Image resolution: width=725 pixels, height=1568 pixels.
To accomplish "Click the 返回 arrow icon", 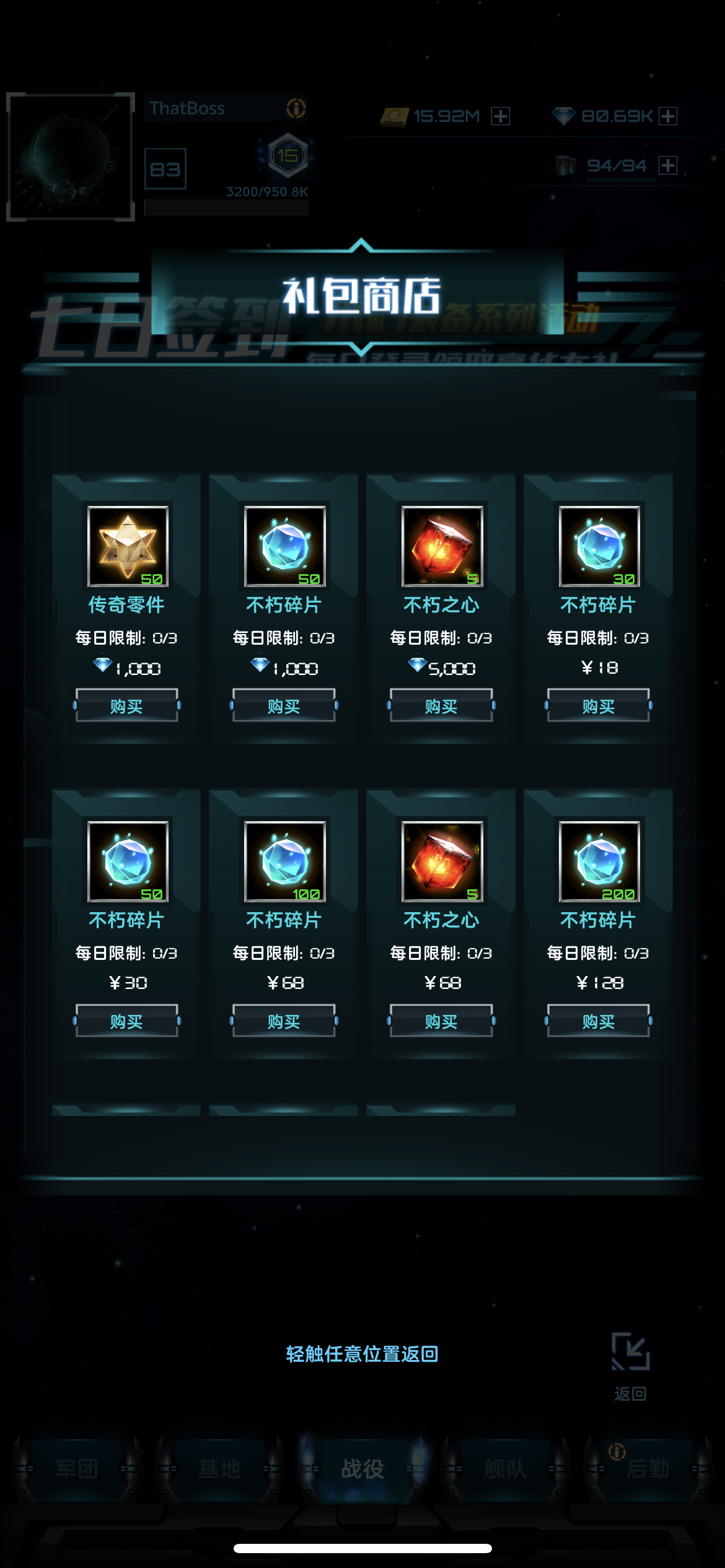I will tap(631, 1351).
